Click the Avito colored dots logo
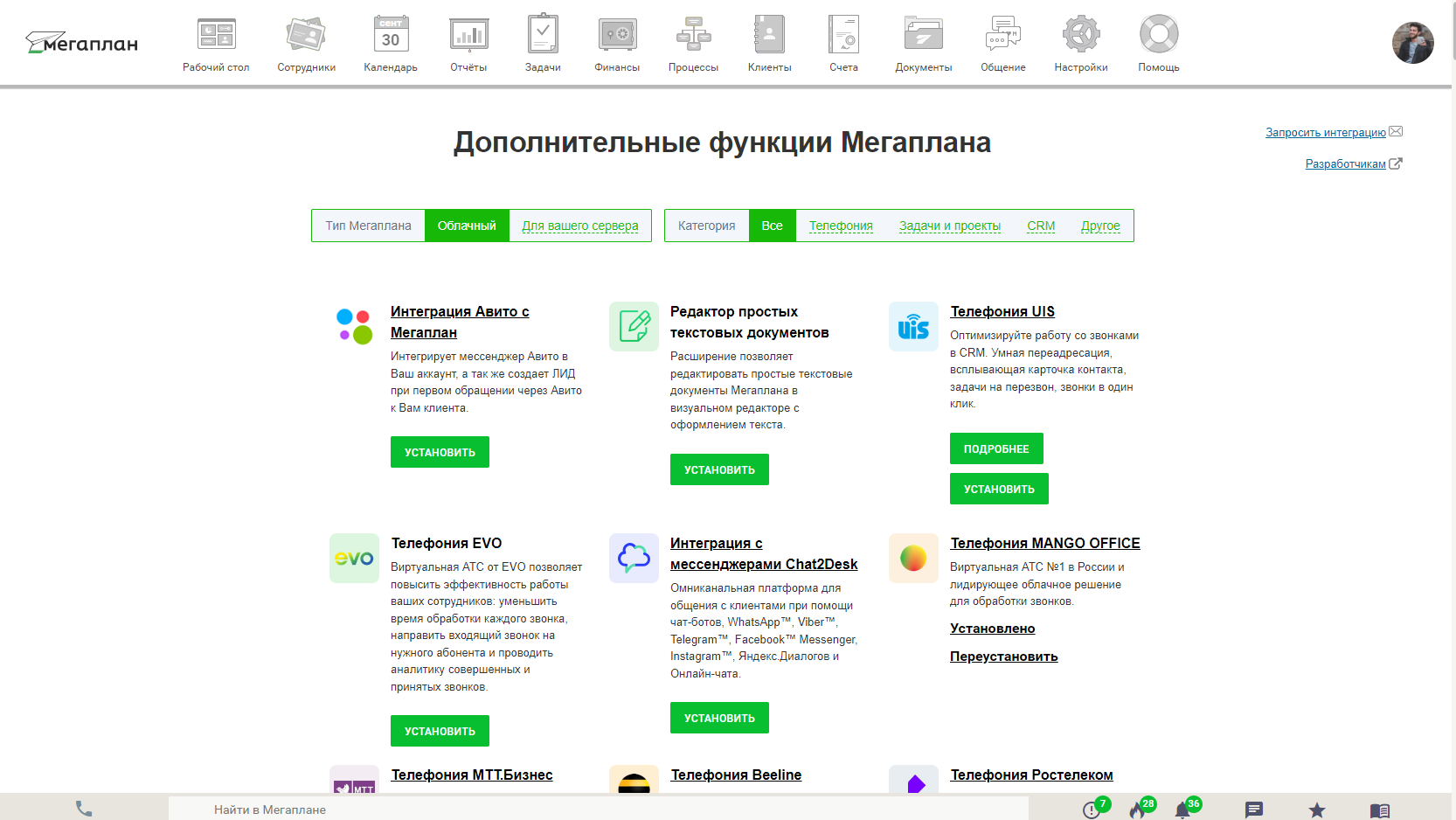Viewport: 1456px width, 820px height. pyautogui.click(x=354, y=326)
